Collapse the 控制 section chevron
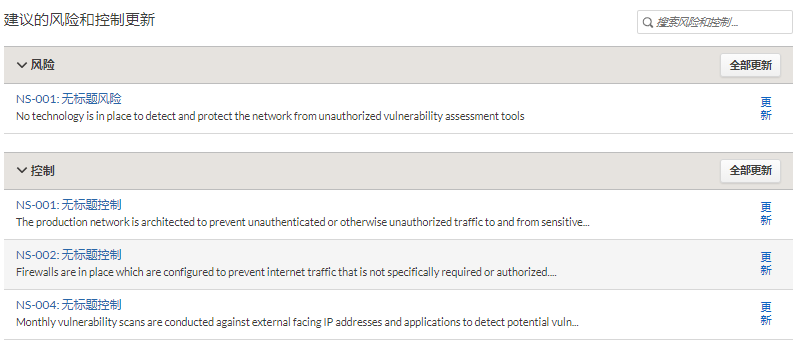The width and height of the screenshot is (800, 360). [21, 171]
